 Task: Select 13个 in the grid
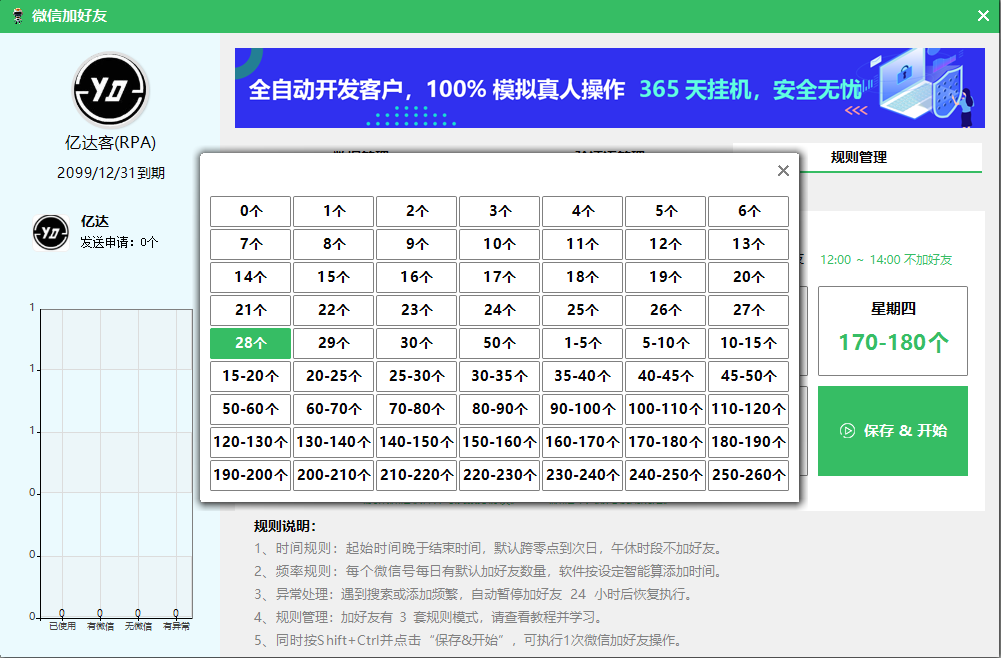(x=748, y=244)
